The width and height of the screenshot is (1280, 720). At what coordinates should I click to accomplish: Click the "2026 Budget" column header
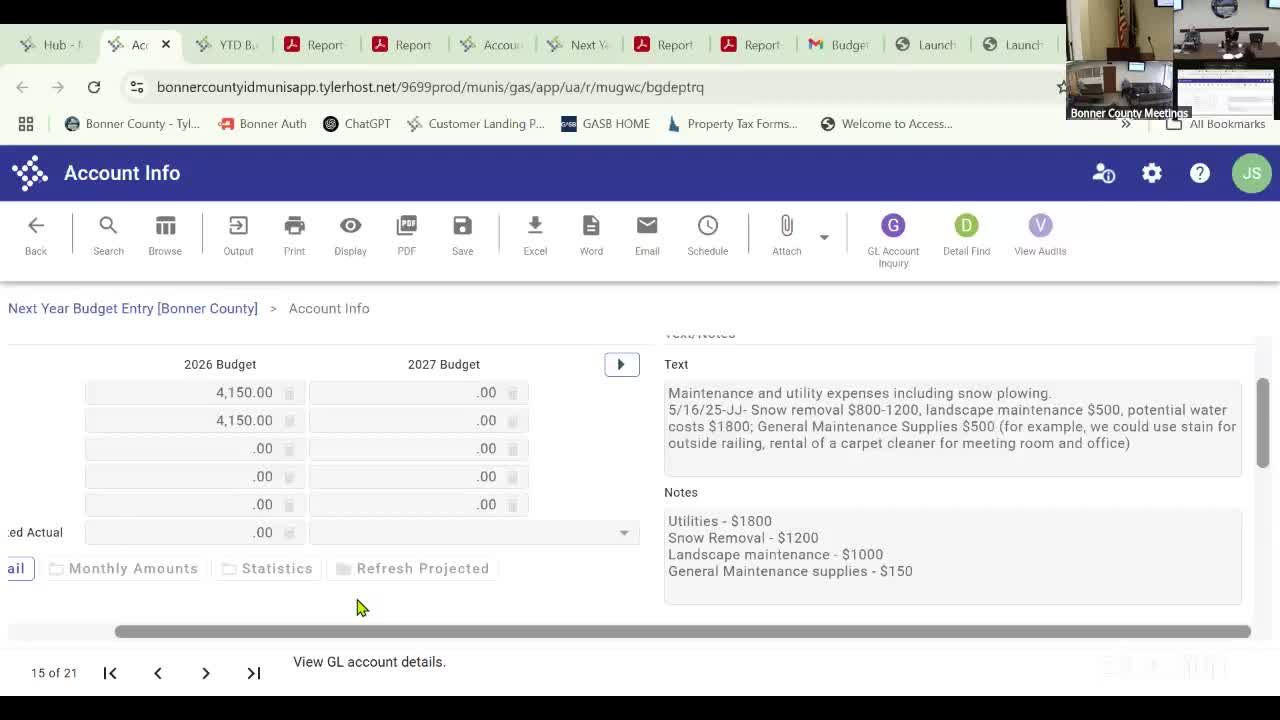pos(220,364)
